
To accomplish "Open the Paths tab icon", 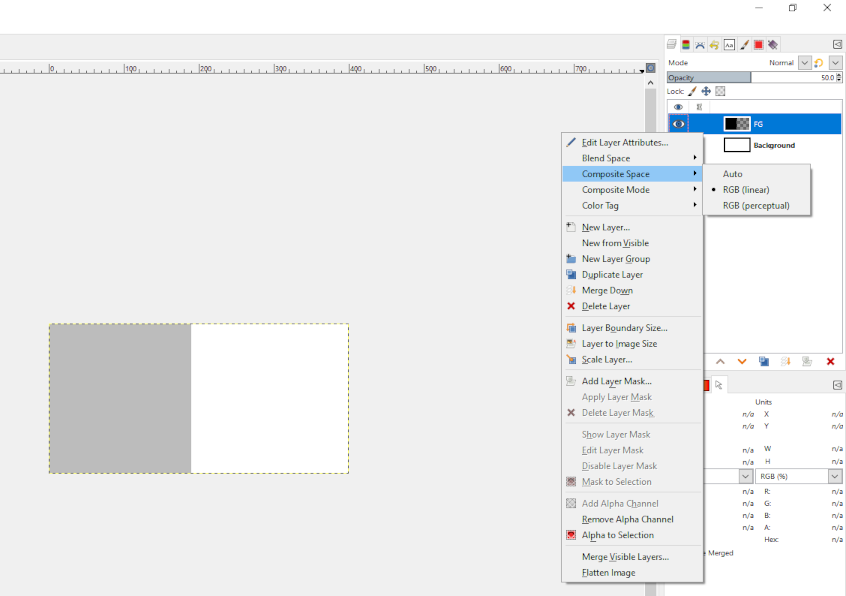I will (x=700, y=45).
